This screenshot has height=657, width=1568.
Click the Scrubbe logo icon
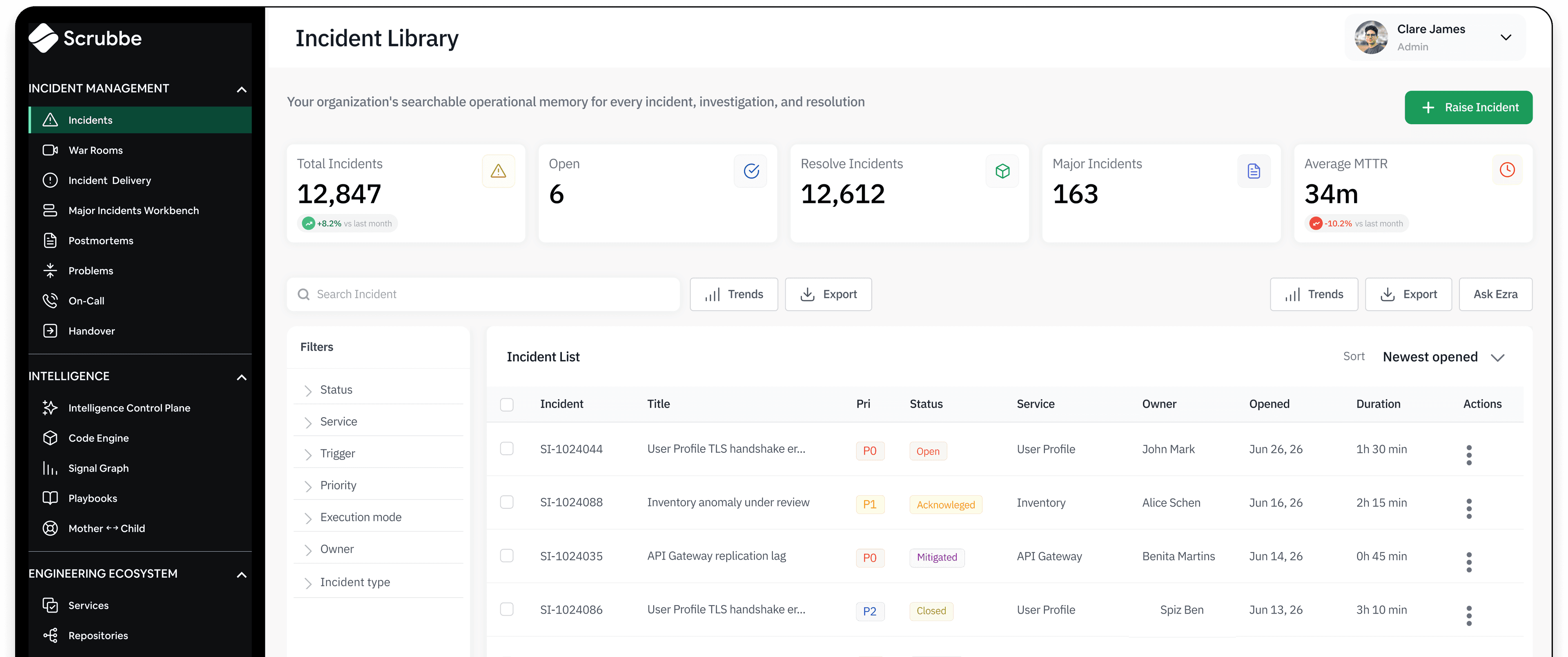[43, 38]
